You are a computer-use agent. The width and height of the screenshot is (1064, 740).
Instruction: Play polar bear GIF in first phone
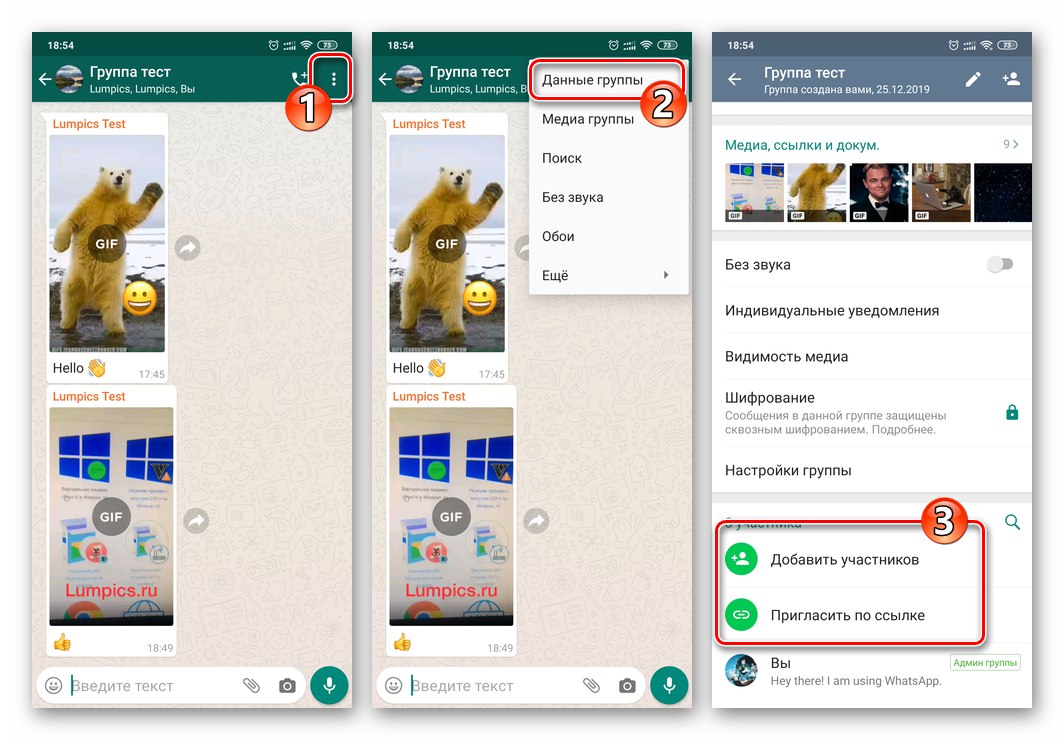[x=107, y=244]
